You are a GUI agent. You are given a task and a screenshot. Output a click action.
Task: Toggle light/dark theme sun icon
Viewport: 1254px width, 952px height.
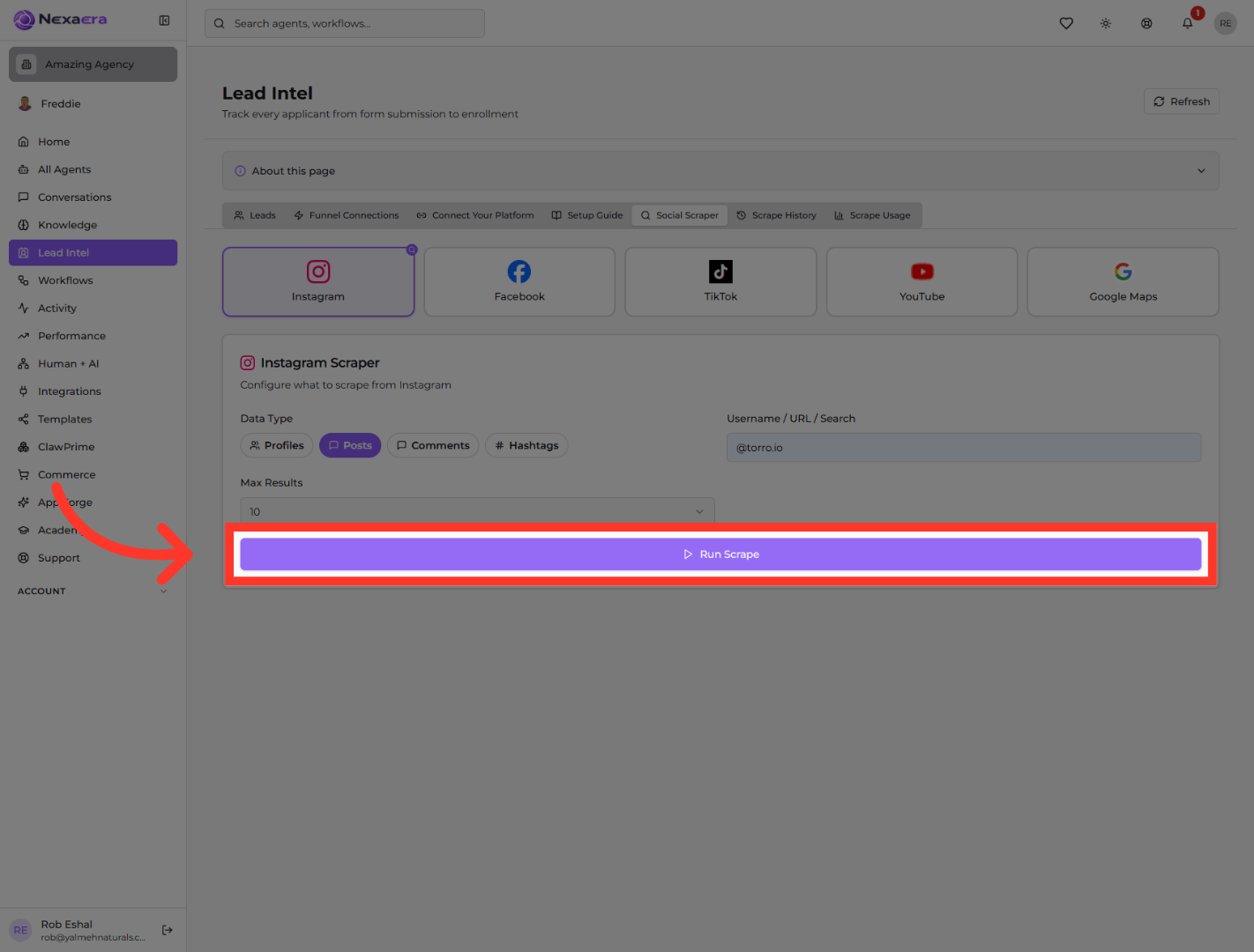[x=1105, y=24]
